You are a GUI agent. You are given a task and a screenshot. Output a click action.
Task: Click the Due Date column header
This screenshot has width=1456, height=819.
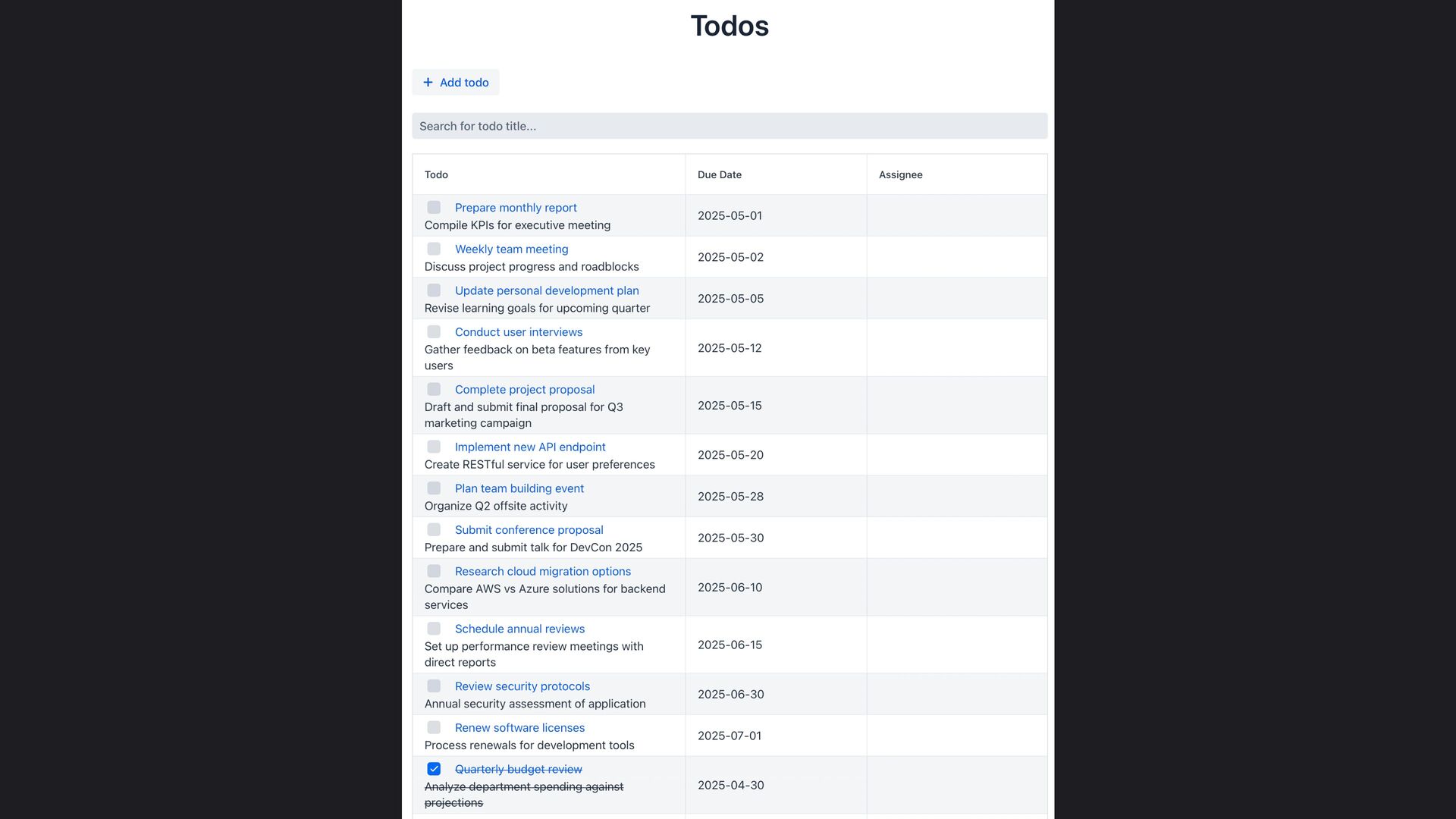(x=720, y=174)
